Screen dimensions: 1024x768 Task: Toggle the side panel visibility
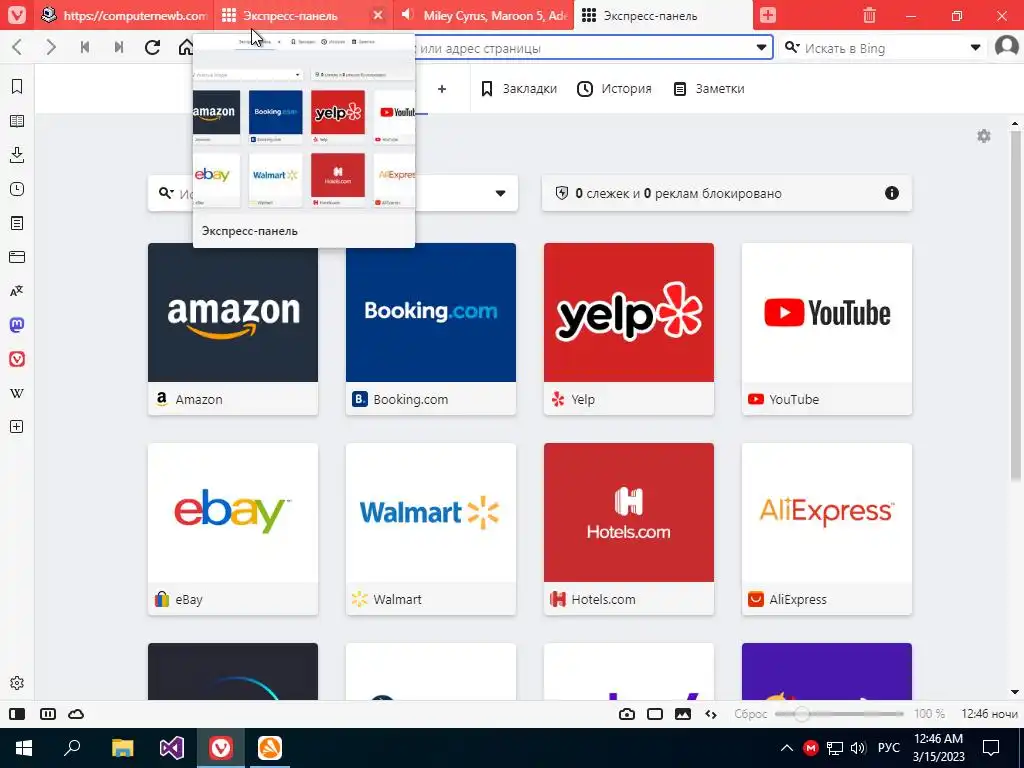[17, 714]
